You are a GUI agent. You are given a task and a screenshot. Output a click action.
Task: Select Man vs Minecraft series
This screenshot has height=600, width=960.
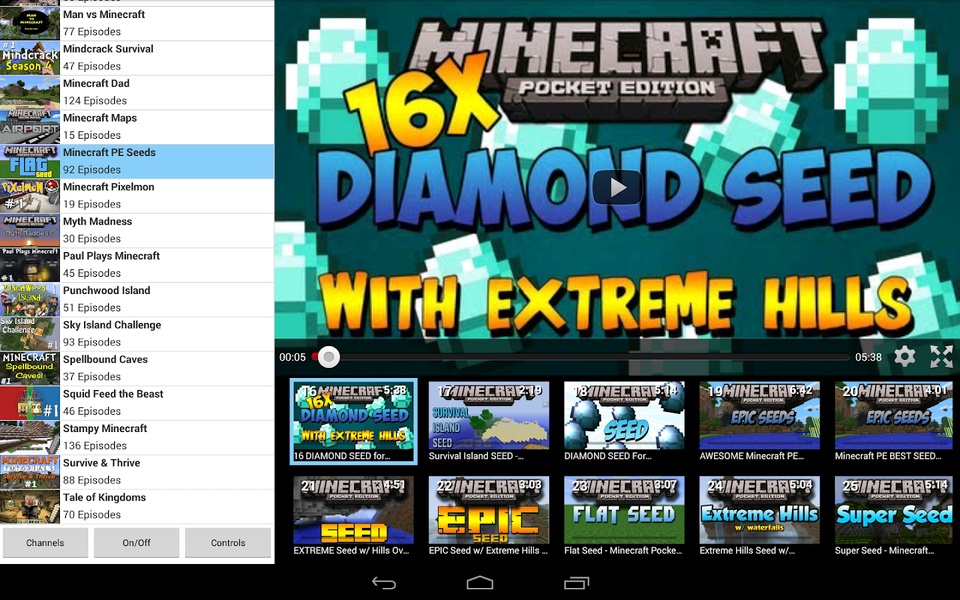pos(137,23)
